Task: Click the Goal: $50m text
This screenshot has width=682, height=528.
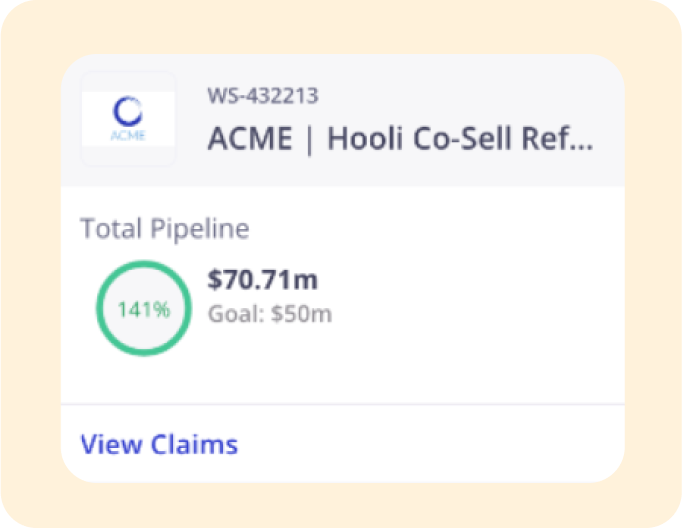Action: tap(270, 313)
